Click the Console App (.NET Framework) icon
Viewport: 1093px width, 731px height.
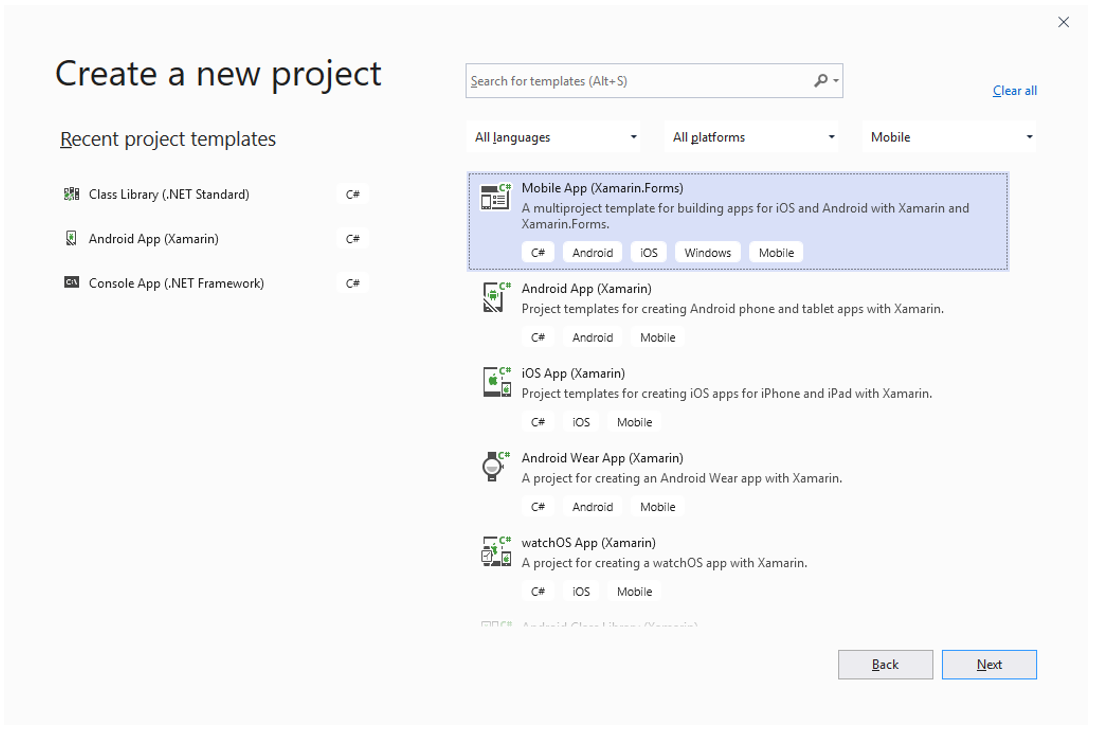click(x=71, y=282)
